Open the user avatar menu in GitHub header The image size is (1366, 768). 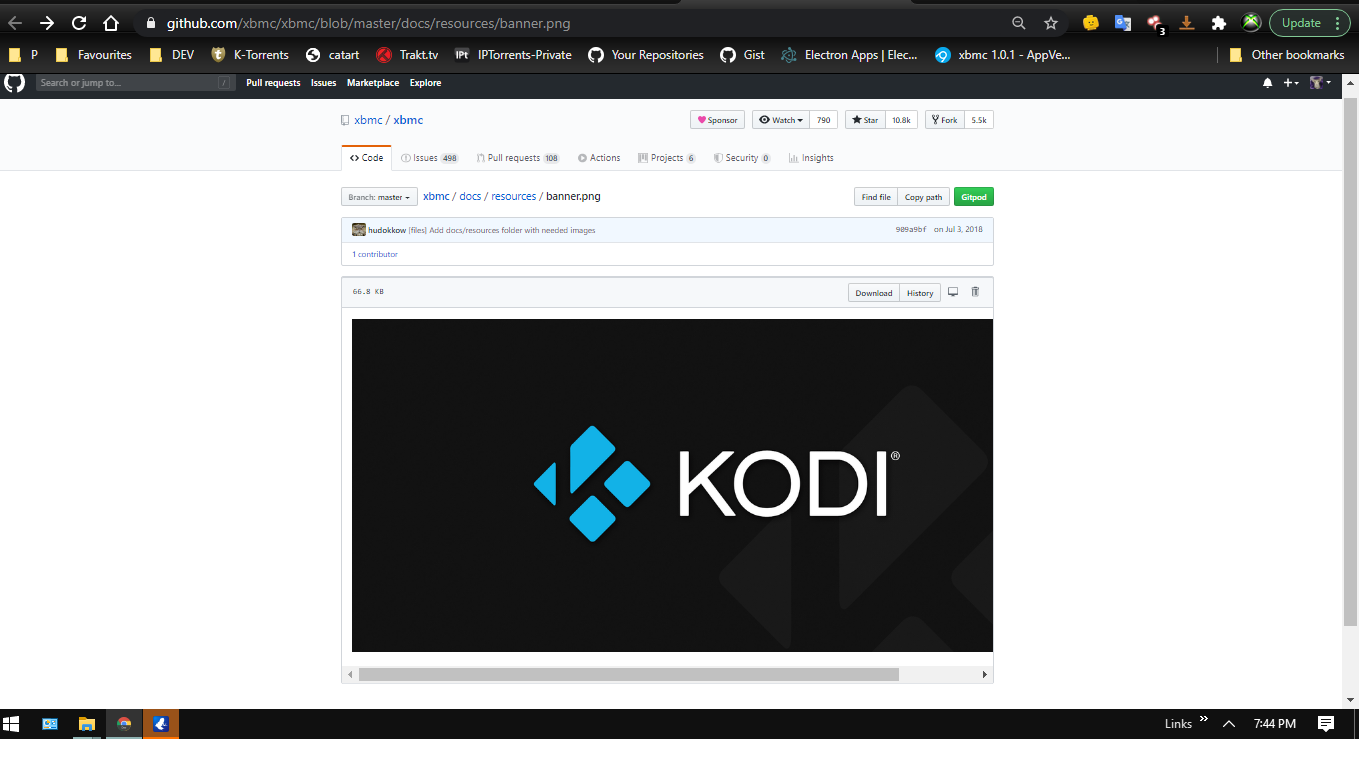[1320, 83]
